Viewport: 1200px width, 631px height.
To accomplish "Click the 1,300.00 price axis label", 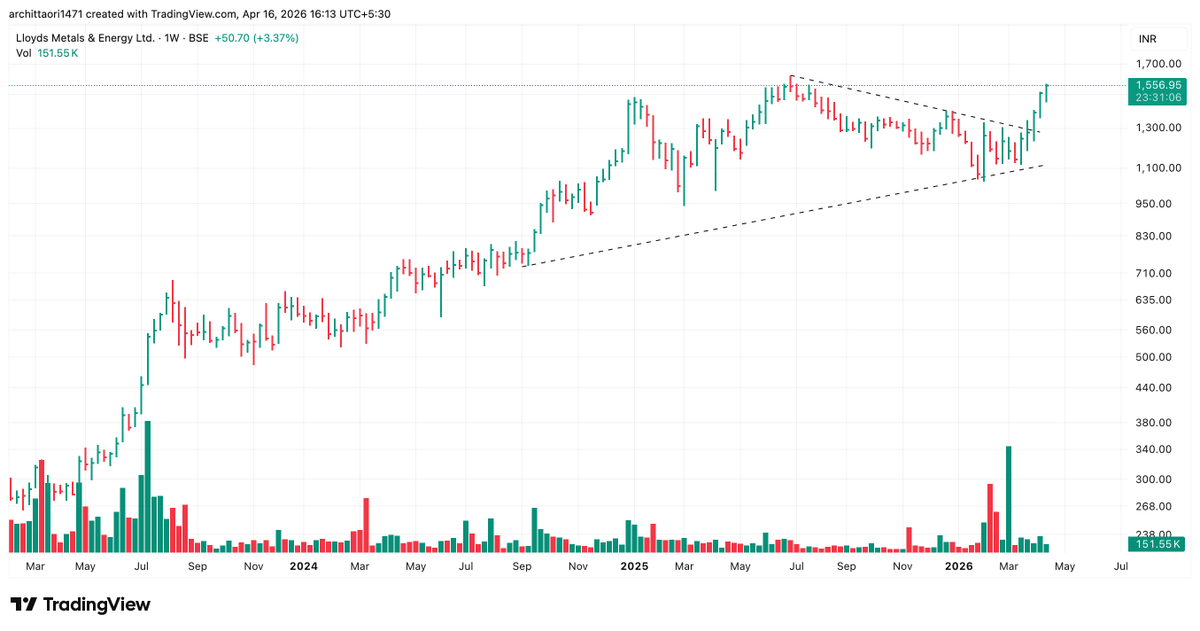I will point(1157,128).
